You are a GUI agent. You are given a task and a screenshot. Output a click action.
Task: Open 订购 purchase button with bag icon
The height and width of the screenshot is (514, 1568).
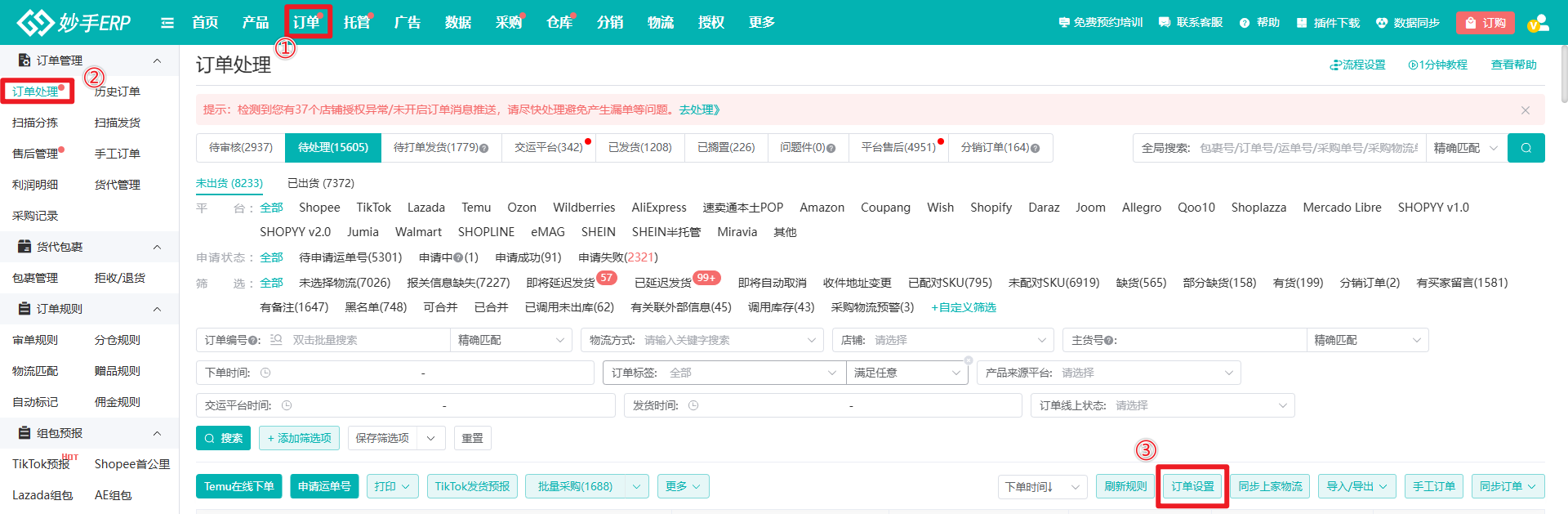1485,23
